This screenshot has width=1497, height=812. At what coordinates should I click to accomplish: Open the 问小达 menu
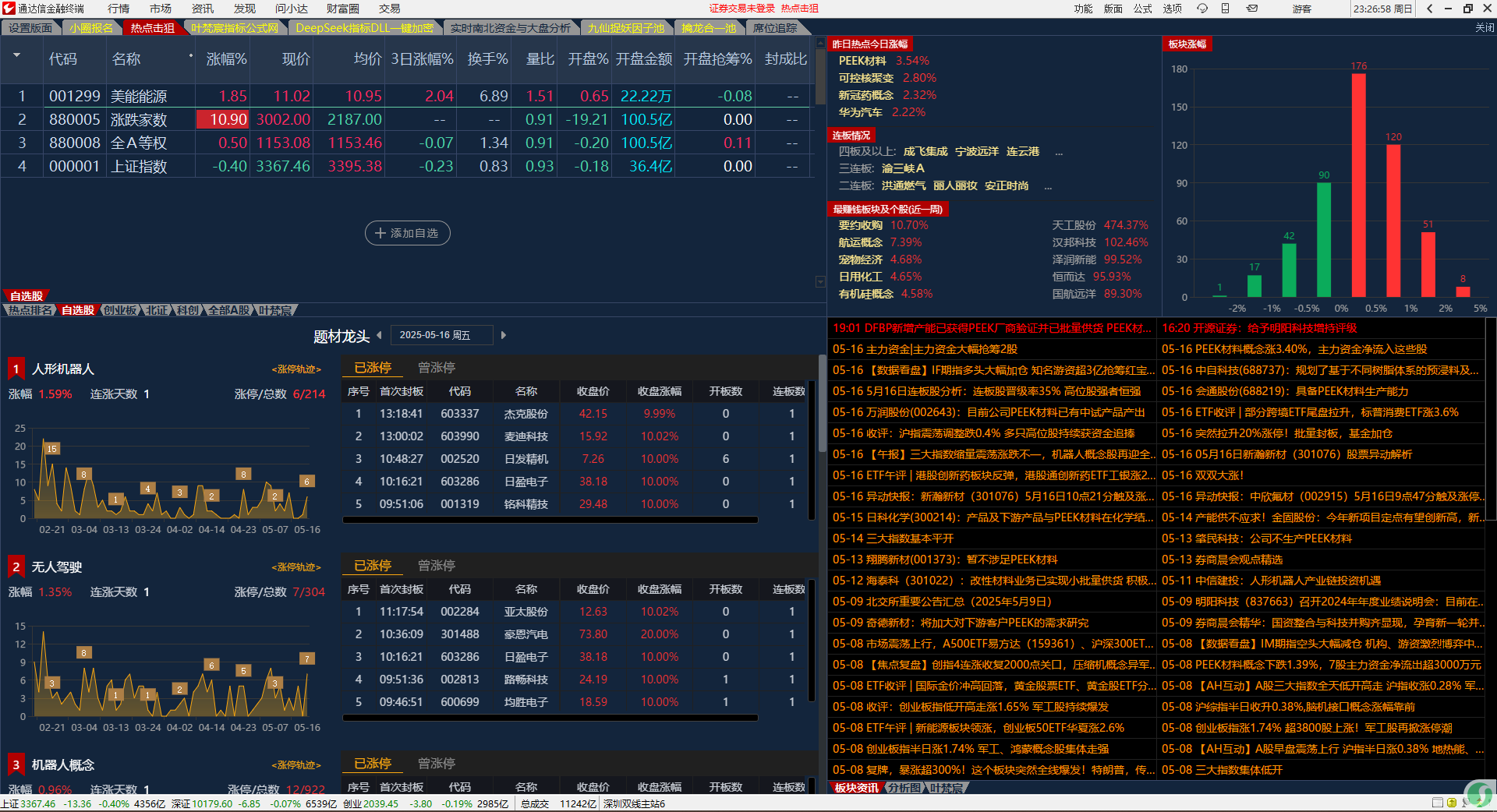[292, 9]
